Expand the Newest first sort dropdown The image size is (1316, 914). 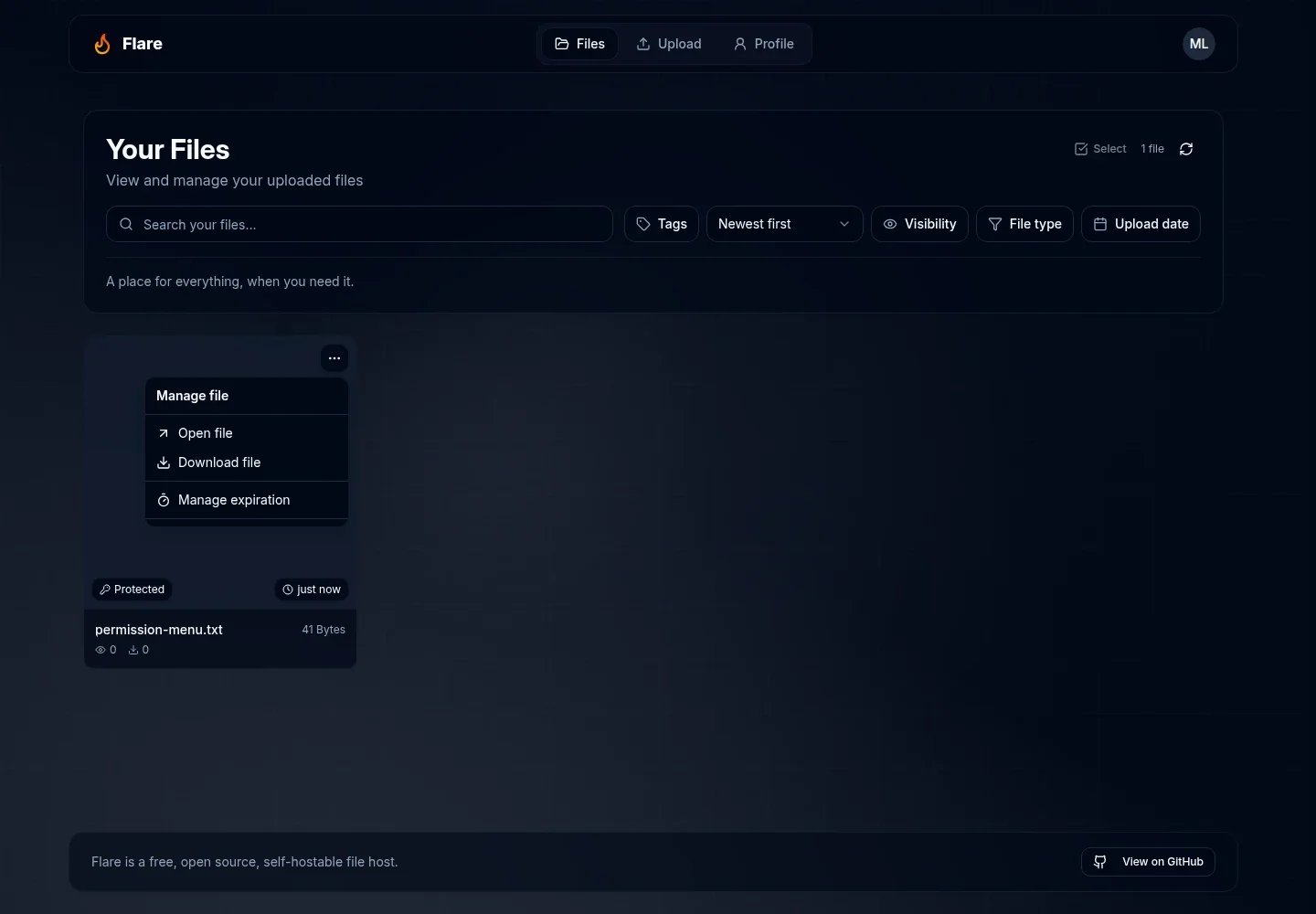(x=784, y=224)
